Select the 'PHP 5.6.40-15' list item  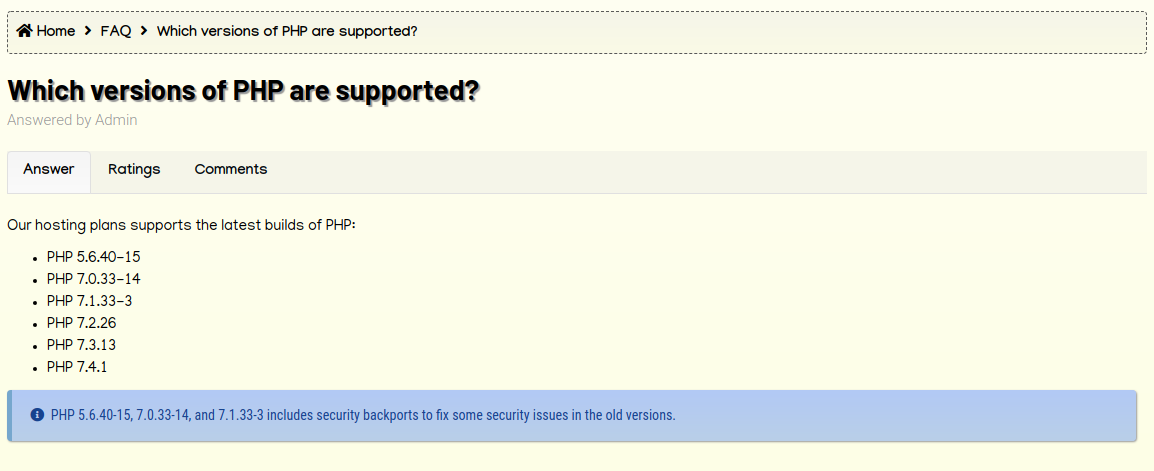point(93,257)
